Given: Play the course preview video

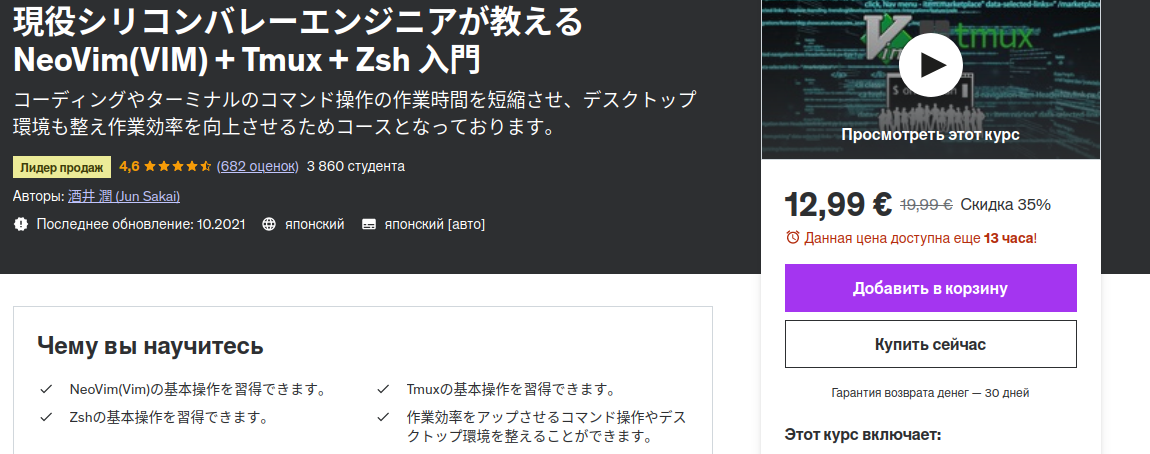Looking at the screenshot, I should (930, 65).
